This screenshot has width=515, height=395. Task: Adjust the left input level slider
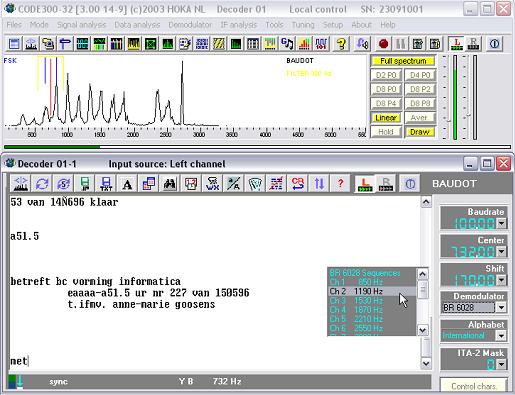(449, 120)
